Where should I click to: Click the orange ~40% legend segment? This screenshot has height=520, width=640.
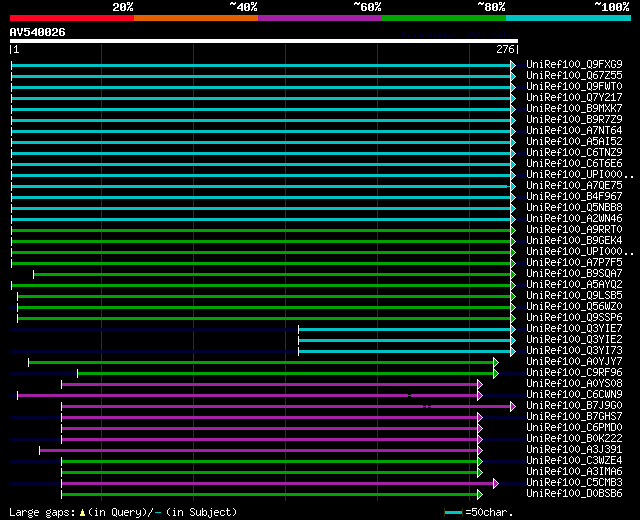click(x=195, y=17)
